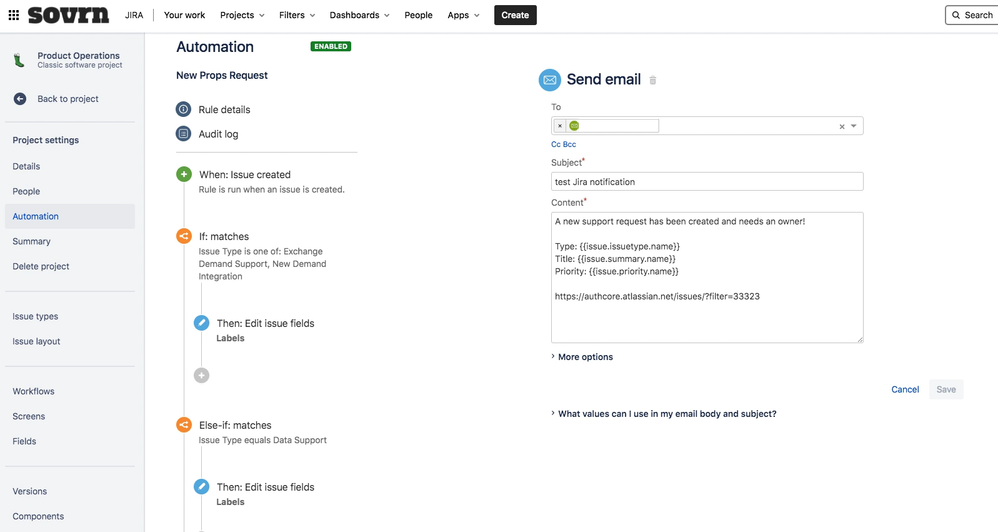Click first Then: Edit issue fields label
This screenshot has height=532, width=998.
point(265,323)
